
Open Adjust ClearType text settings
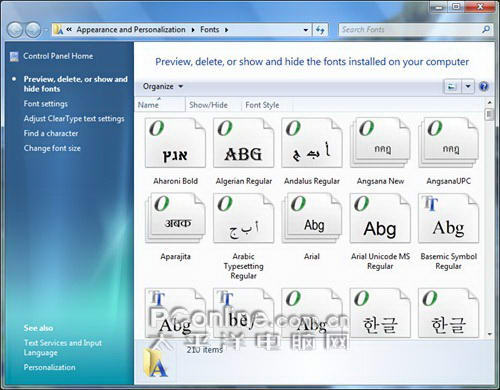(74, 119)
